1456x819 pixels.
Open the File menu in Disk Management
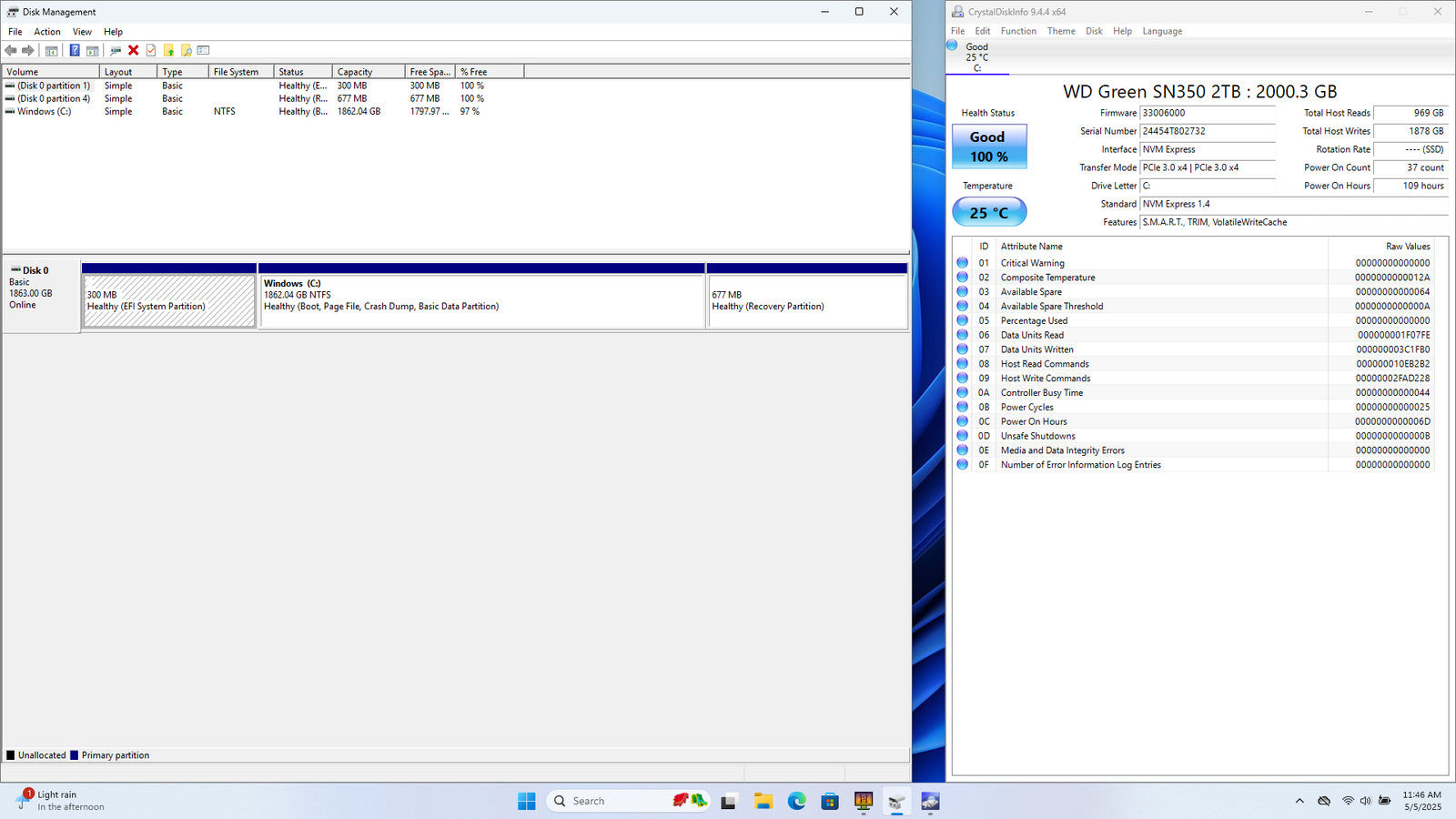[15, 32]
